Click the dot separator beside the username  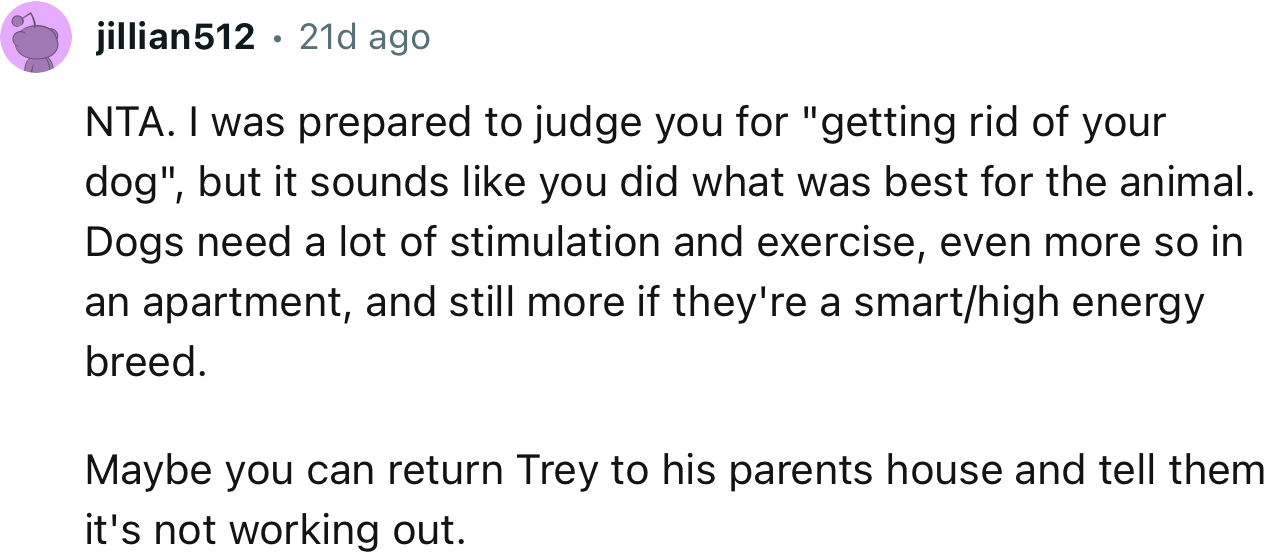click(277, 38)
